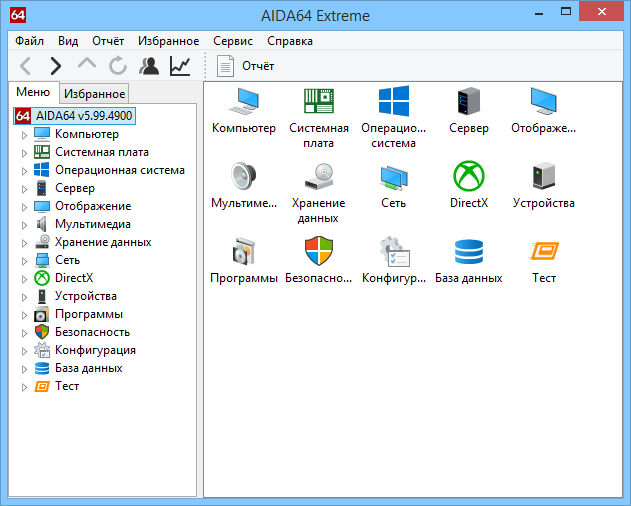Screen dimensions: 631x506
Task: Expand the Операционная система tree node
Action: point(25,170)
